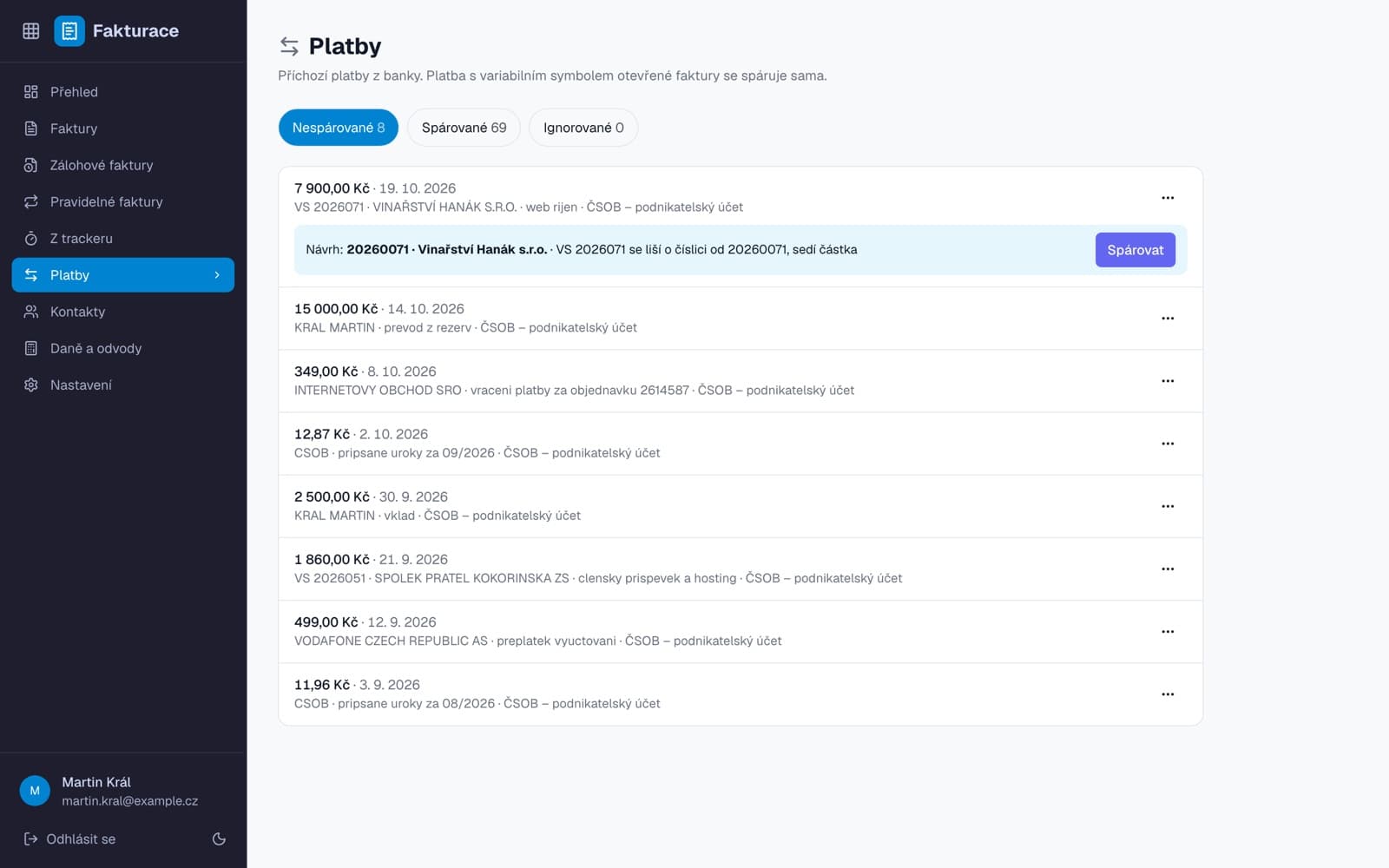Switch to the Ignorované 0 tab
This screenshot has width=1389, height=868.
pyautogui.click(x=583, y=128)
